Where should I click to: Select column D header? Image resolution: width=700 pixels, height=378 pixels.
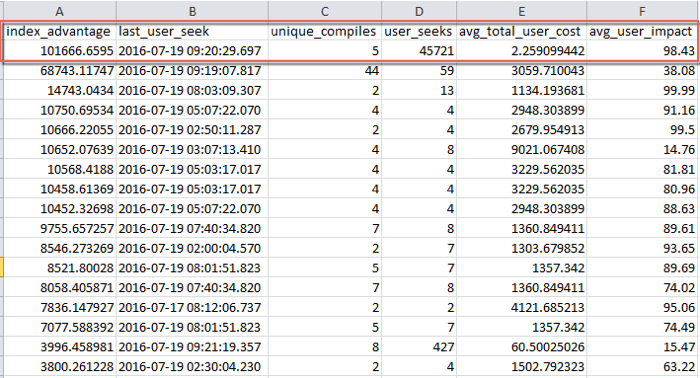pos(419,11)
